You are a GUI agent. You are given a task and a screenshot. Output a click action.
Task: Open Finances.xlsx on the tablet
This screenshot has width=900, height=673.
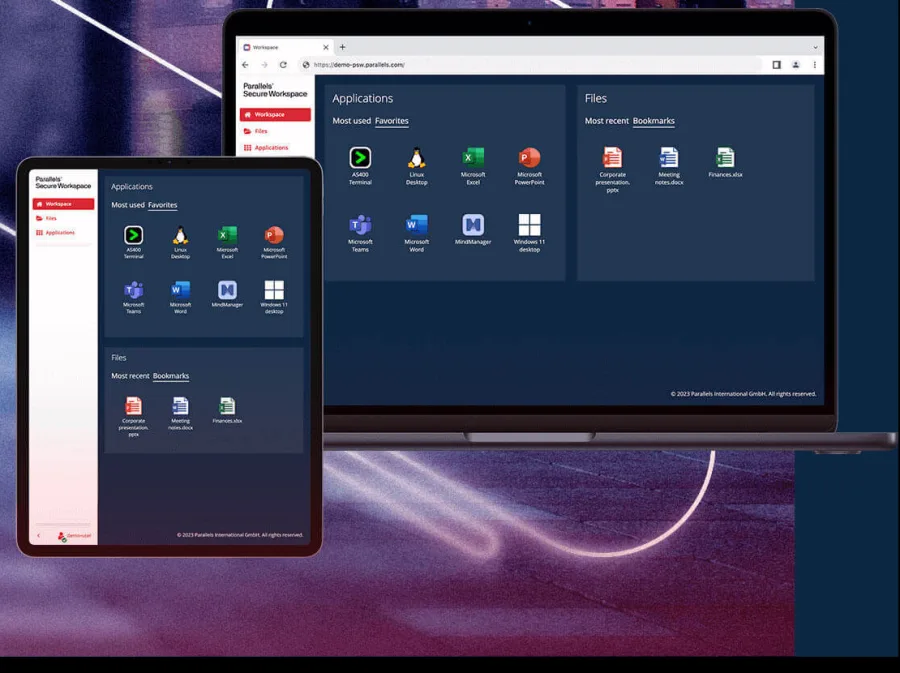coord(227,410)
